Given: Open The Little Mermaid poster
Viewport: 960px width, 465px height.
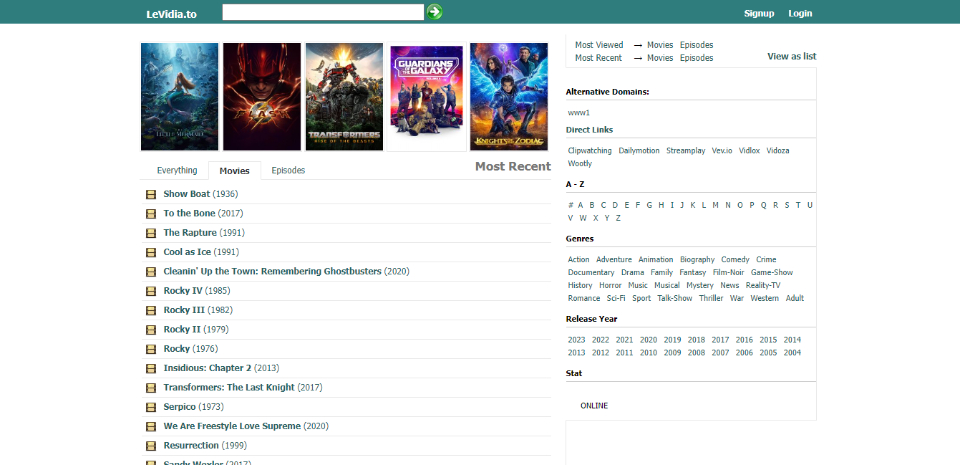Looking at the screenshot, I should 179,97.
